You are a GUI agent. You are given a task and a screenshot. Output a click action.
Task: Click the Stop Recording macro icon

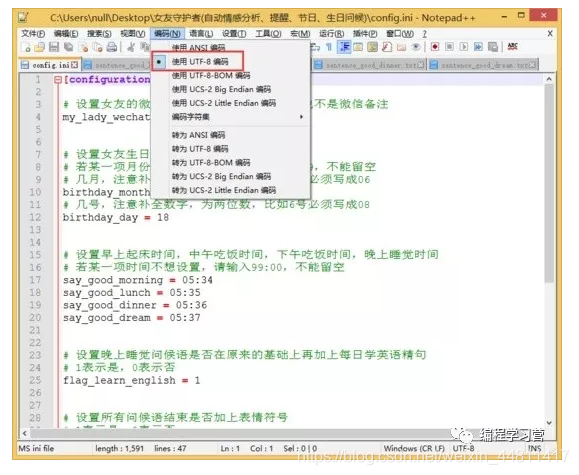[x=449, y=47]
